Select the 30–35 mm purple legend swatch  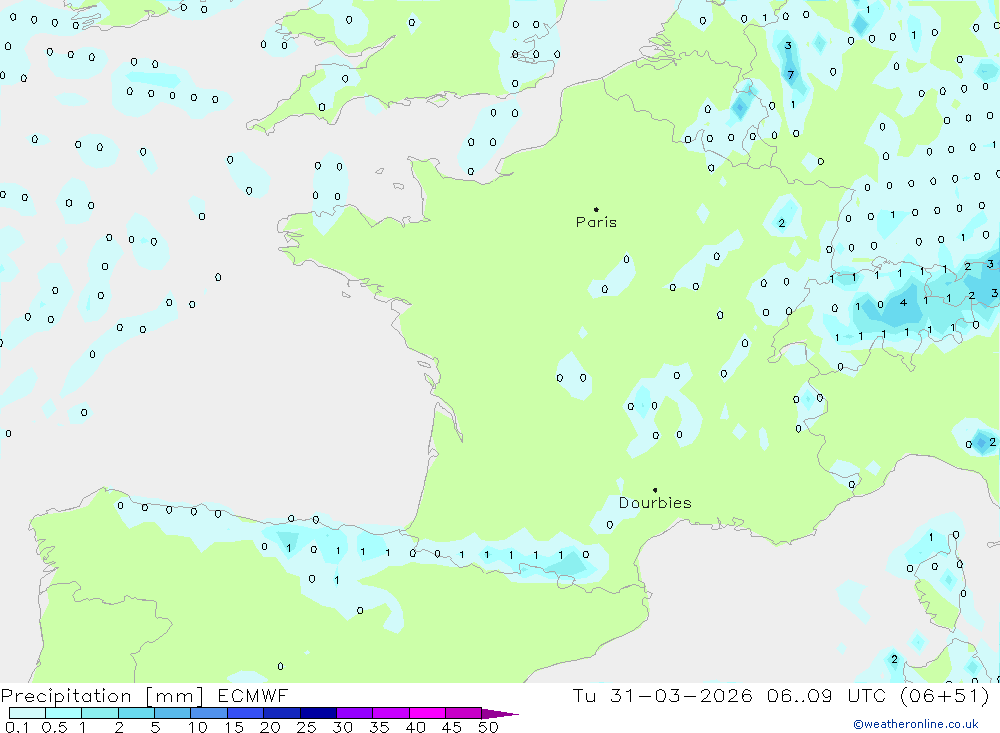pyautogui.click(x=354, y=713)
